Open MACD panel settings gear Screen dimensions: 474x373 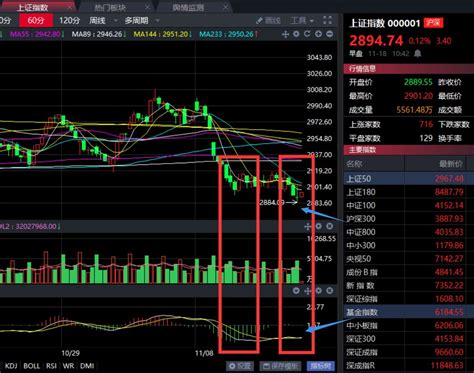tap(319, 291)
